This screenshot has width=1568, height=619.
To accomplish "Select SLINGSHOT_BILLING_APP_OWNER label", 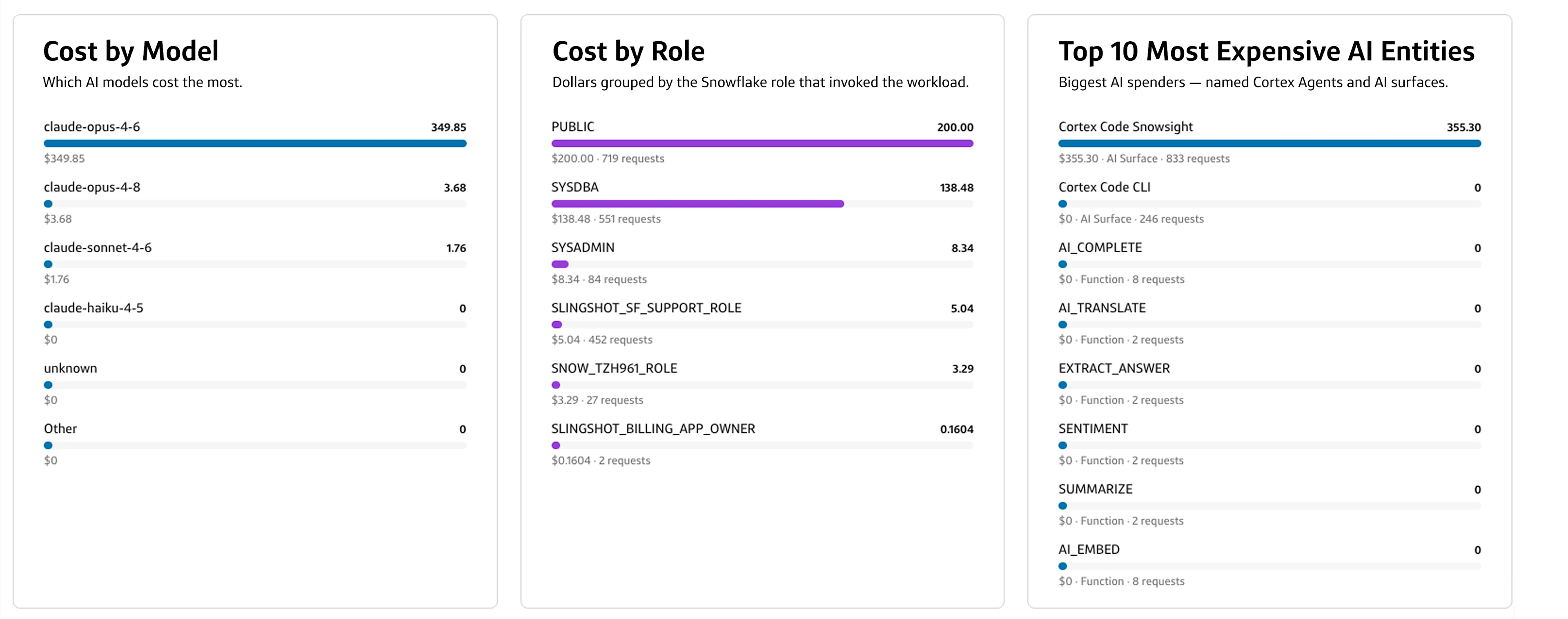I will pos(653,428).
